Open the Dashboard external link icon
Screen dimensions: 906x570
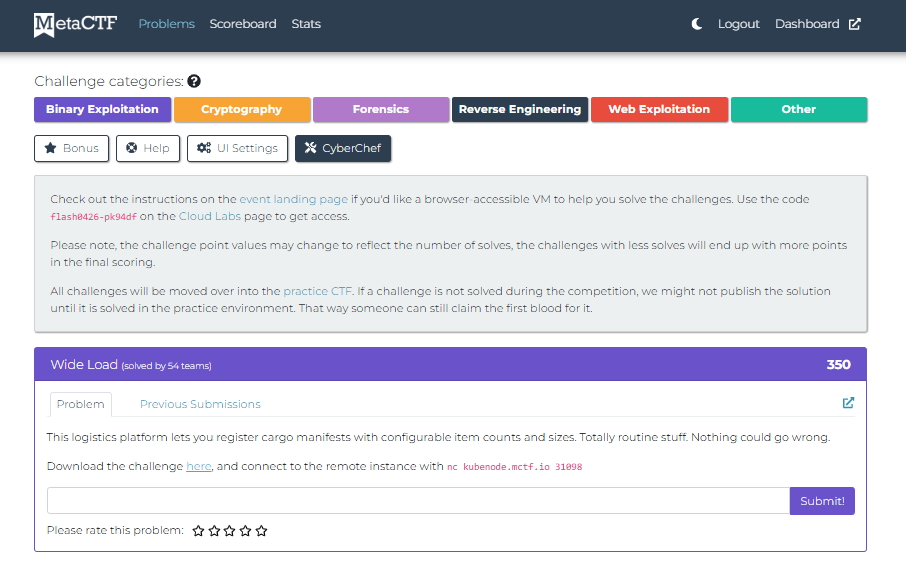tap(855, 24)
